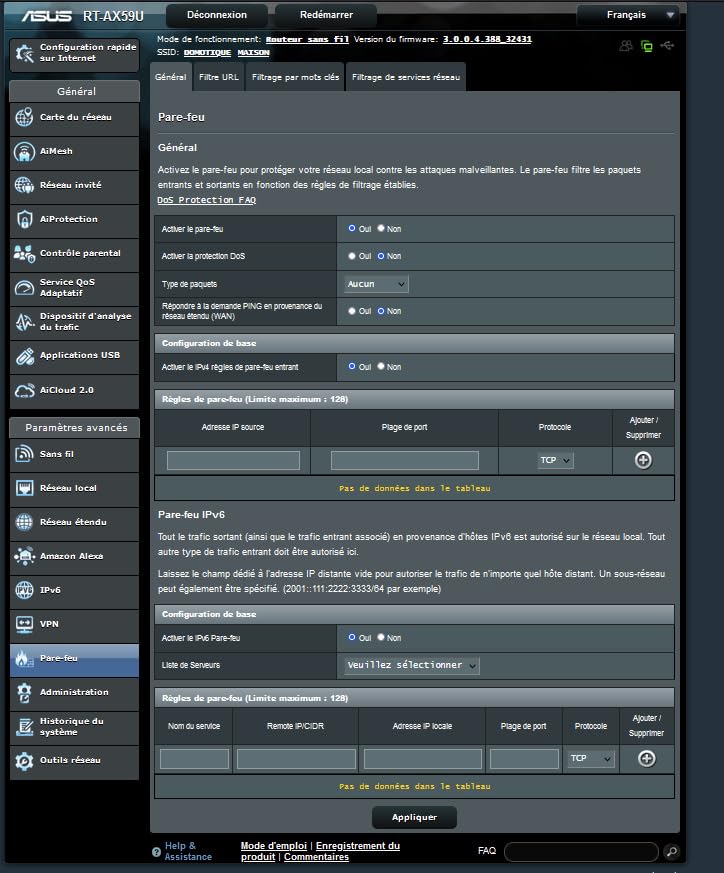Click the AiMesh sidebar icon
Screen dimensions: 724x873
point(24,152)
